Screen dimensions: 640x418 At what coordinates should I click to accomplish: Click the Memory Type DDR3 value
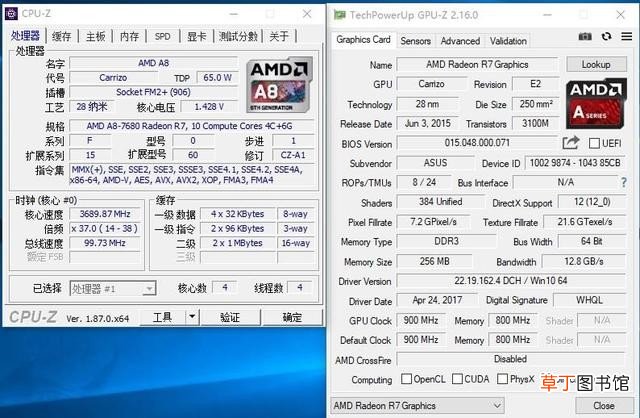pos(446,241)
